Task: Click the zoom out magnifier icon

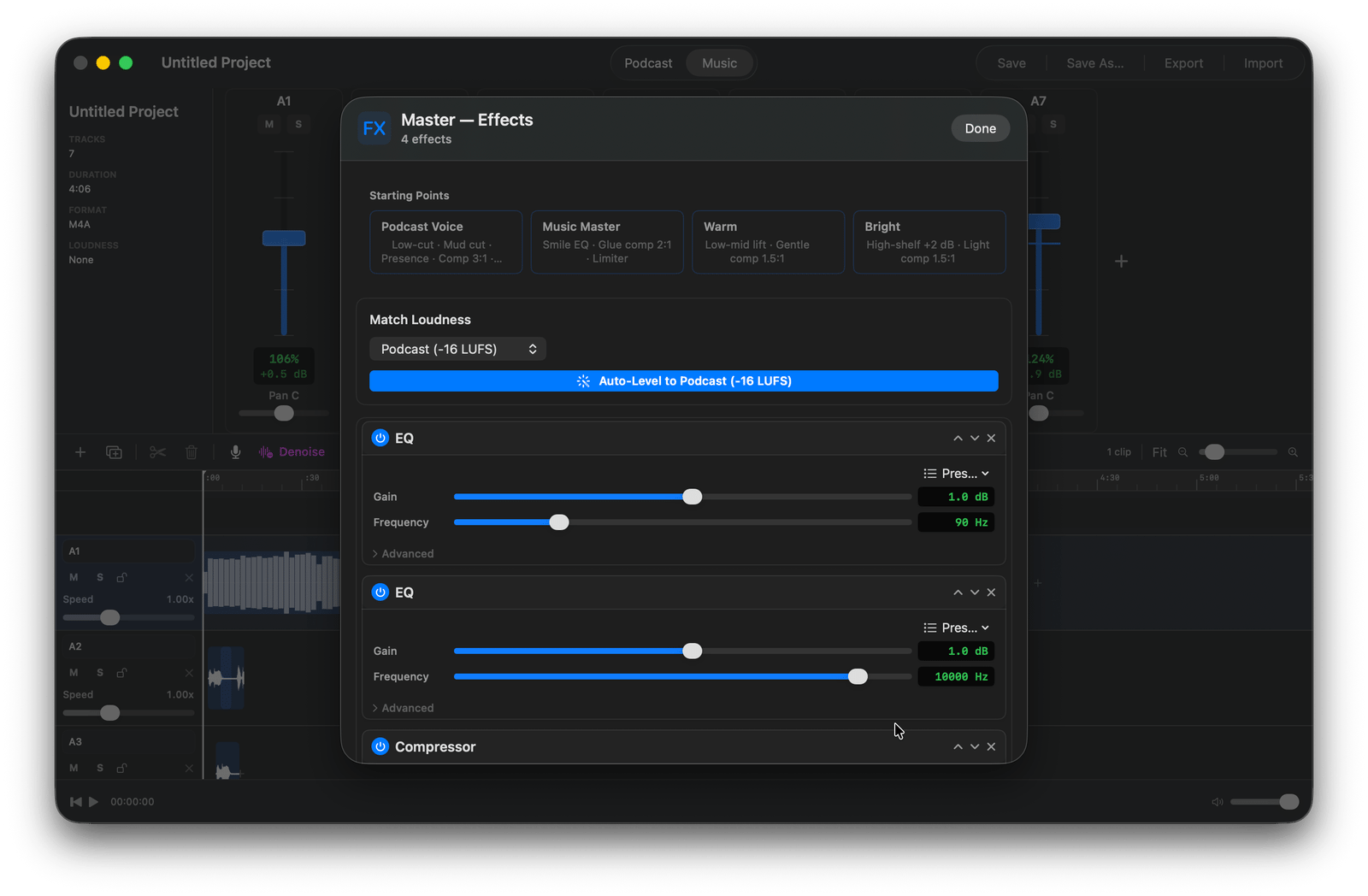Action: click(x=1183, y=452)
